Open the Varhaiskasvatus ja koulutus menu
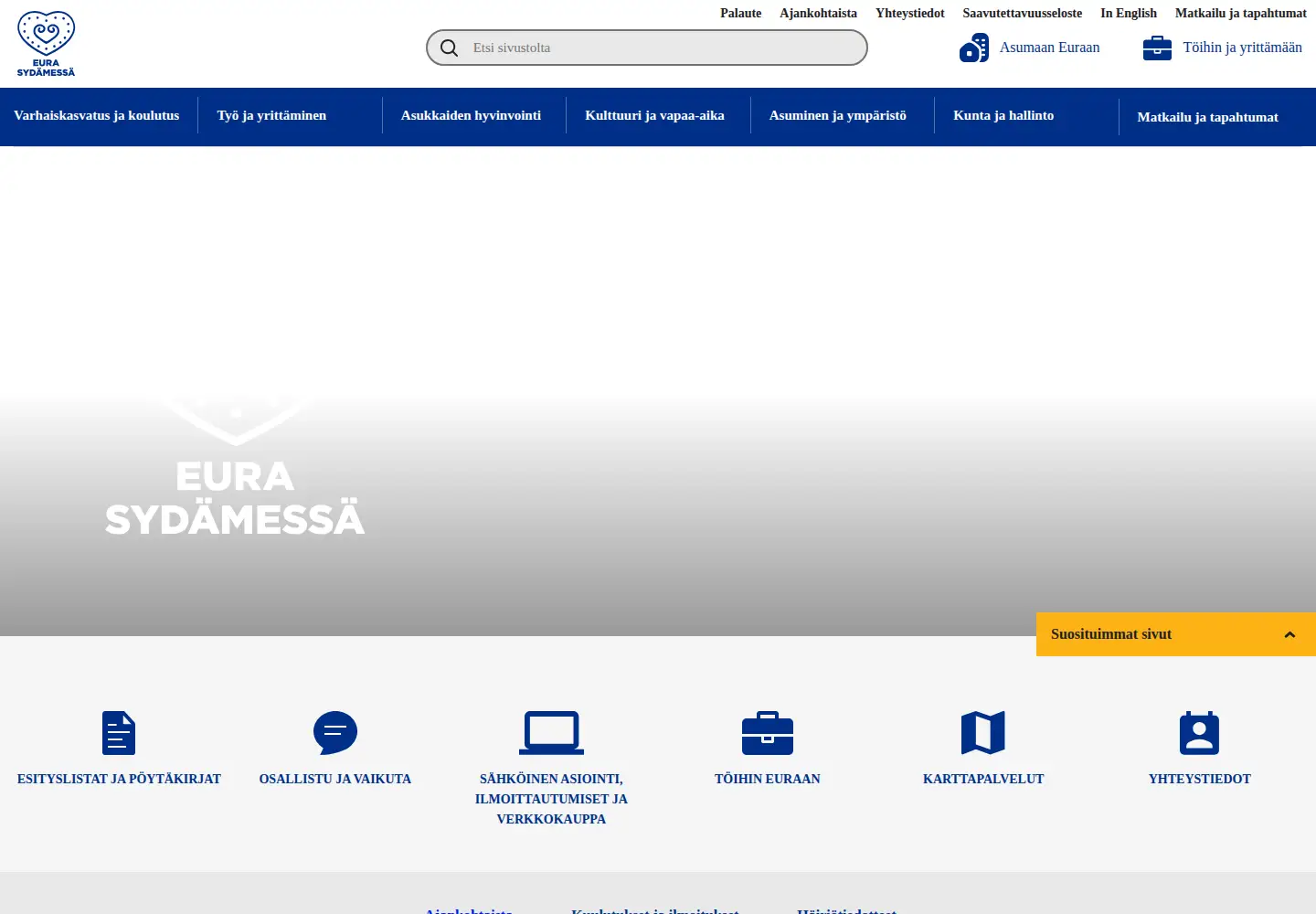The image size is (1316, 914). tap(97, 115)
